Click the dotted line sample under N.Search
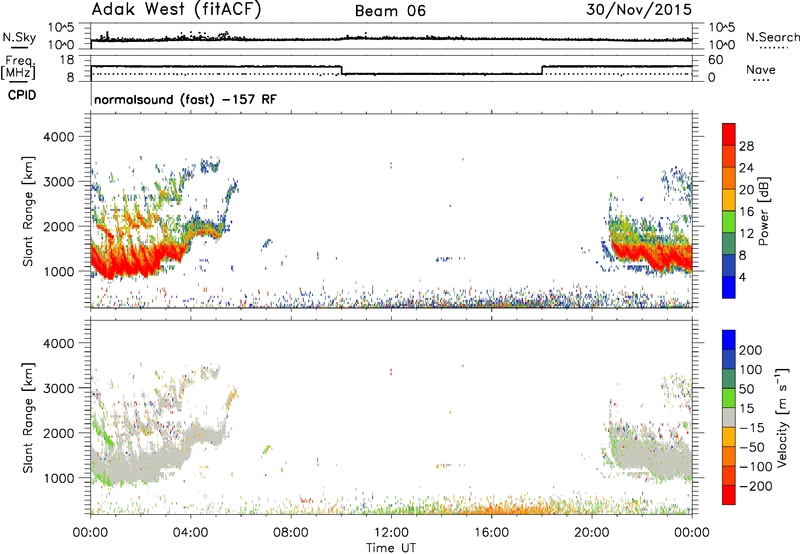This screenshot has height=554, width=800. tap(773, 47)
